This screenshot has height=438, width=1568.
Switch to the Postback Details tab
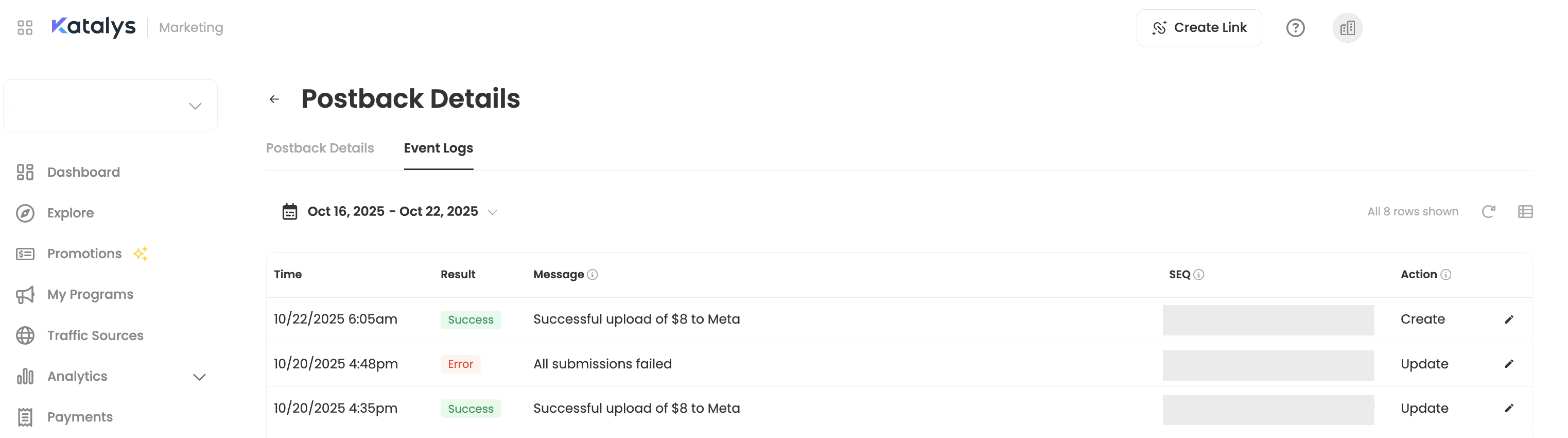[320, 148]
